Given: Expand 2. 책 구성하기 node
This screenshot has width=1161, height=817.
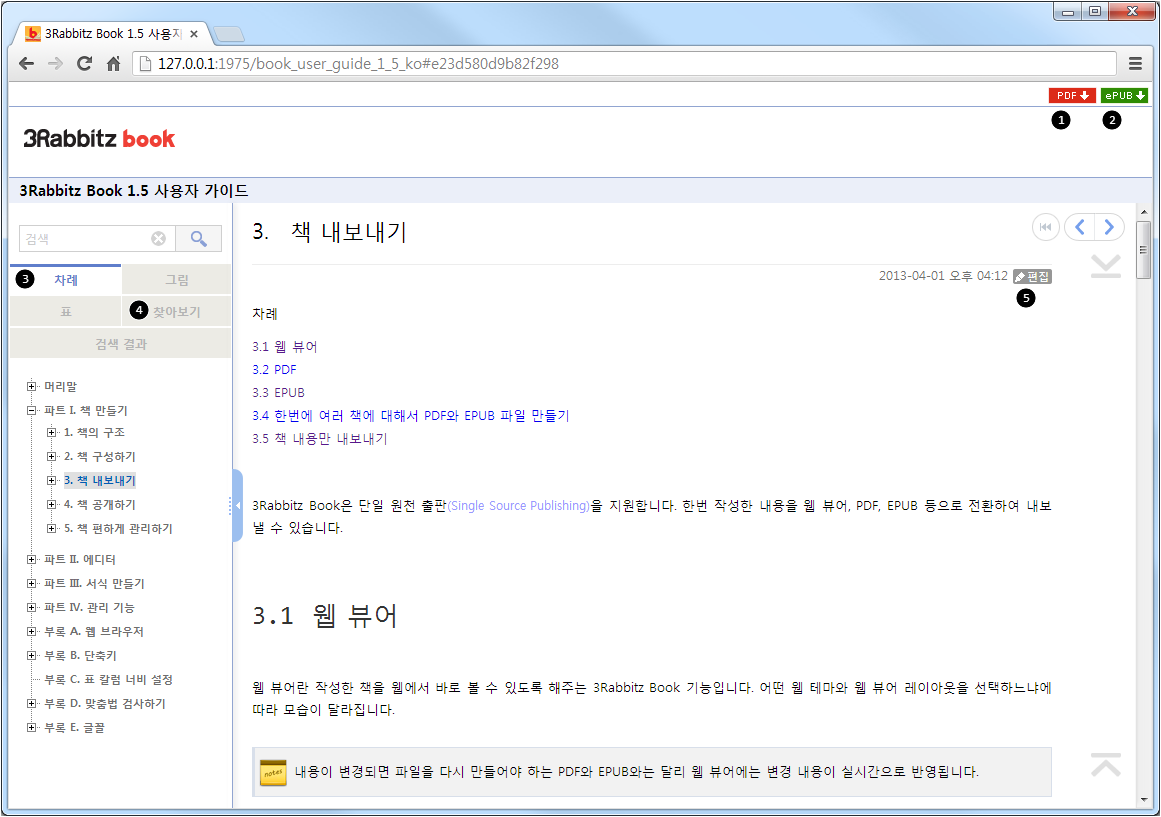Looking at the screenshot, I should pos(51,456).
